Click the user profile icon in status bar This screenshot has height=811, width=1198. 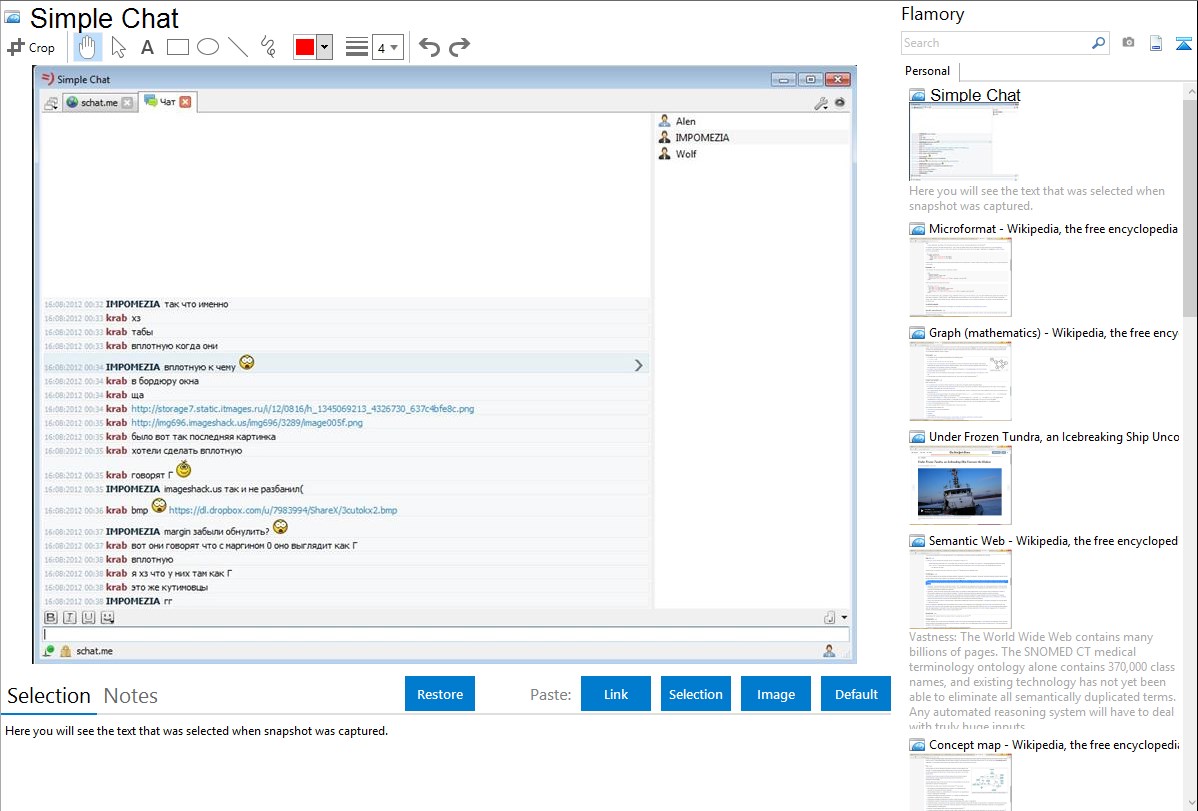coord(829,651)
